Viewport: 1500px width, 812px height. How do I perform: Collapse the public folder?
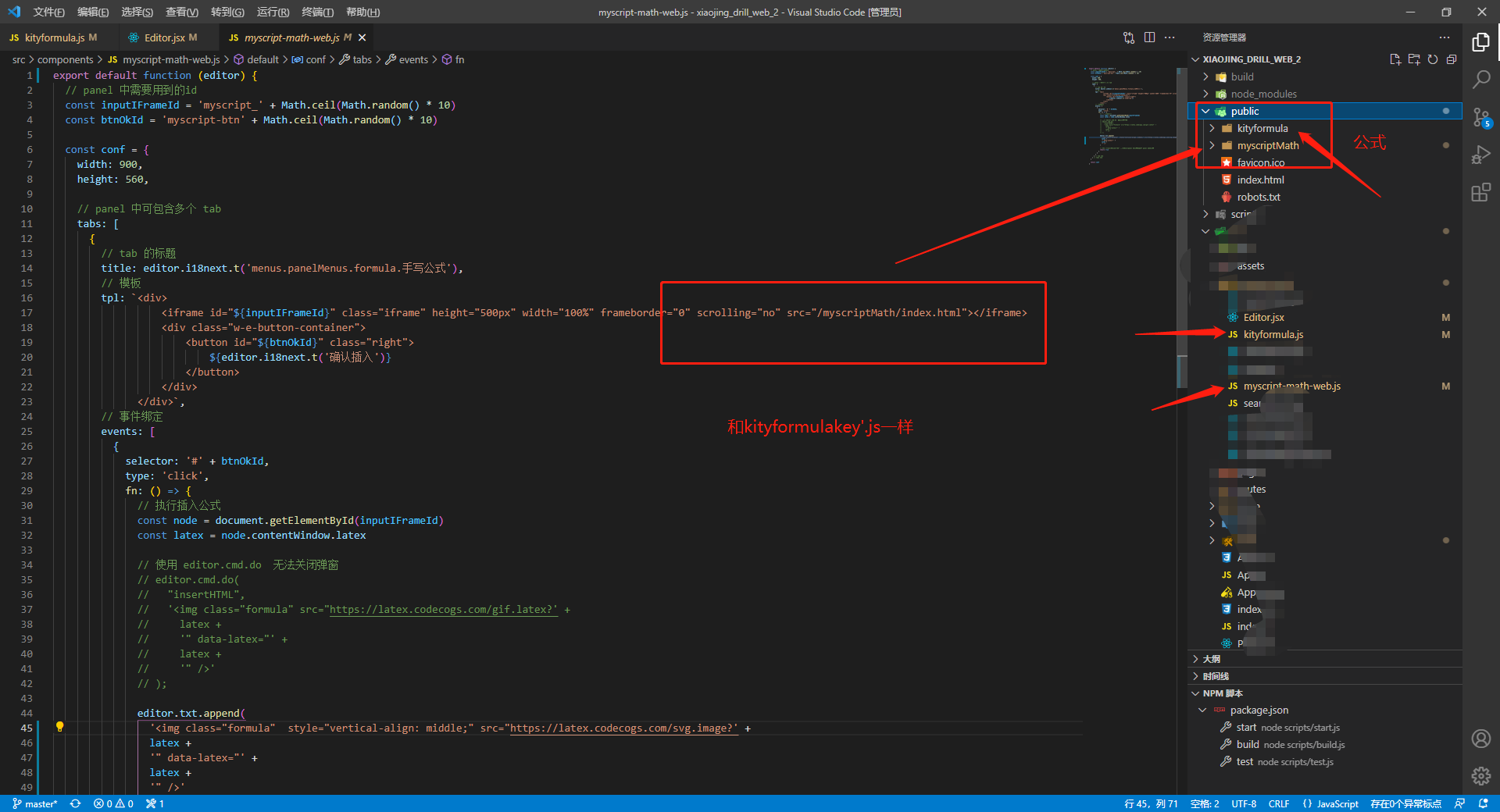coord(1206,111)
